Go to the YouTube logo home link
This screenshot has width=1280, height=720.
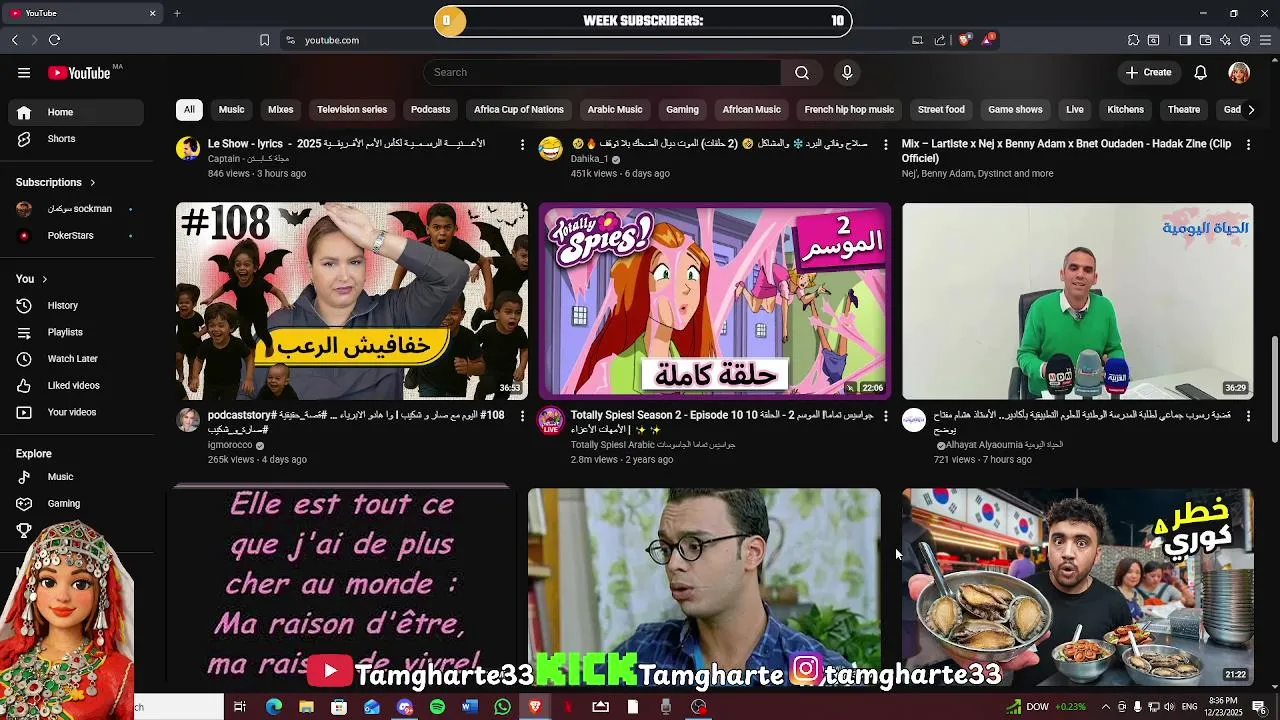point(80,73)
